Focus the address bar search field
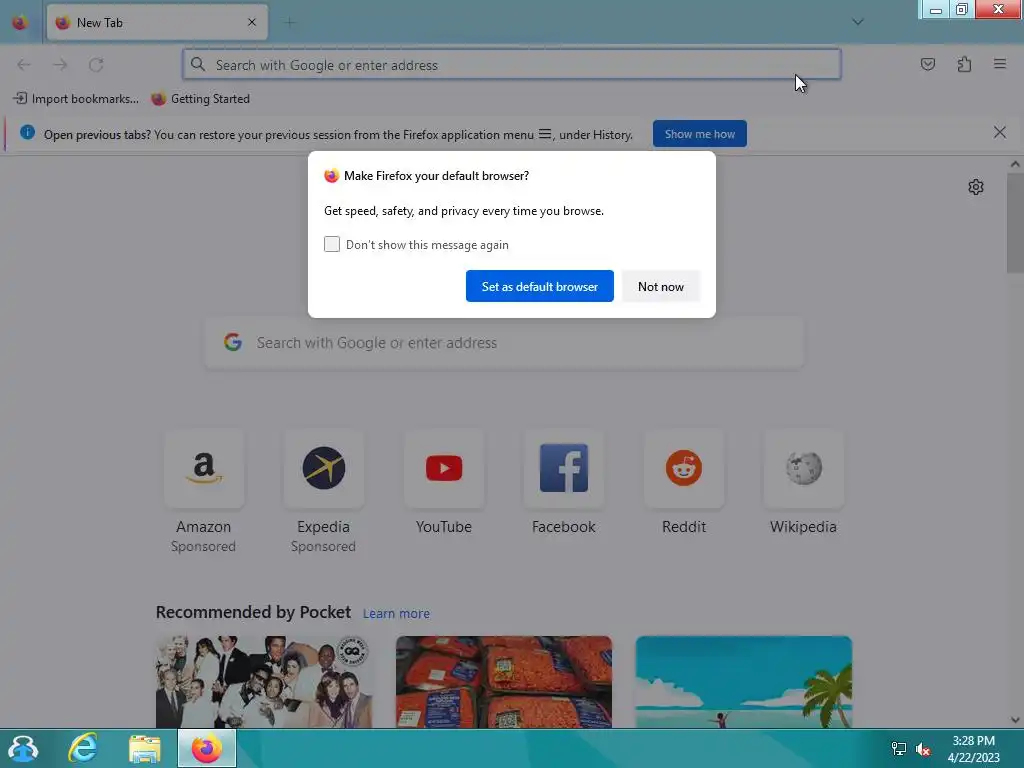The width and height of the screenshot is (1024, 768). coord(511,64)
